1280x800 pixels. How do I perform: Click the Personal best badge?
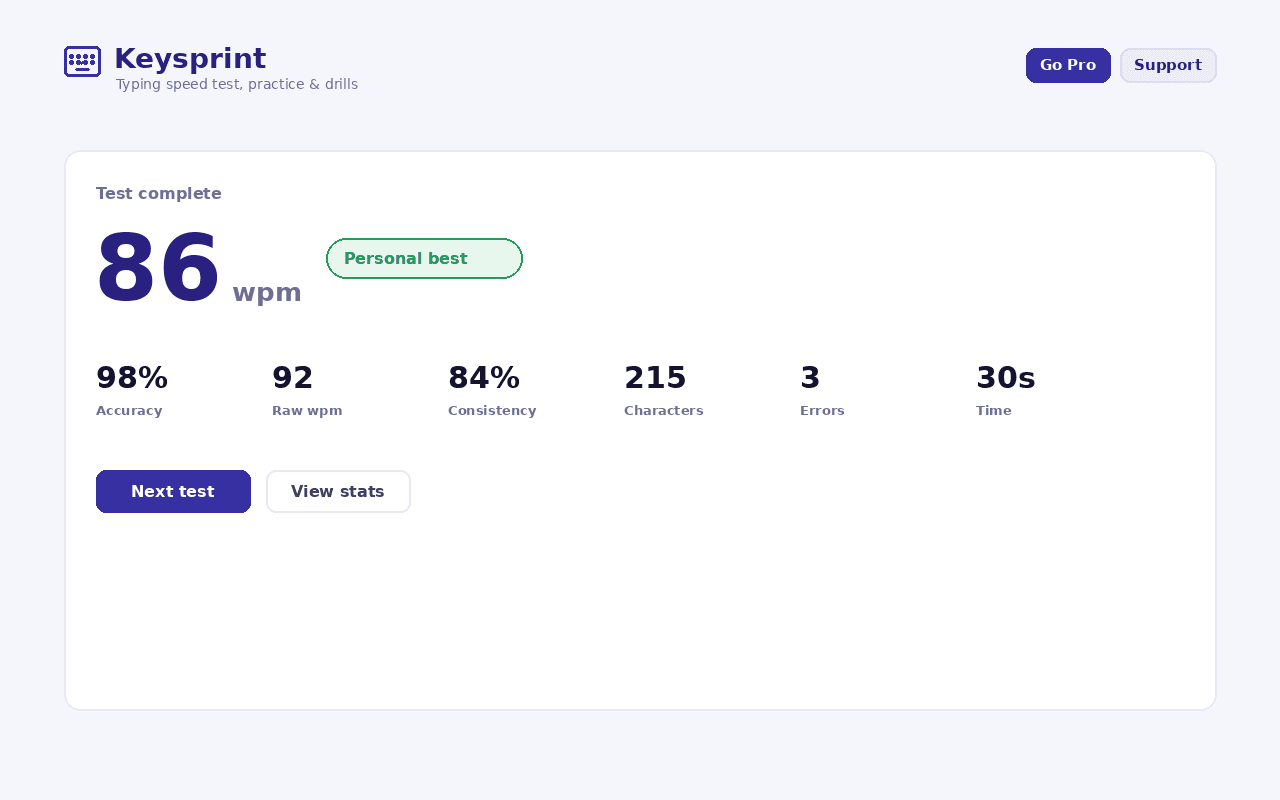[424, 258]
